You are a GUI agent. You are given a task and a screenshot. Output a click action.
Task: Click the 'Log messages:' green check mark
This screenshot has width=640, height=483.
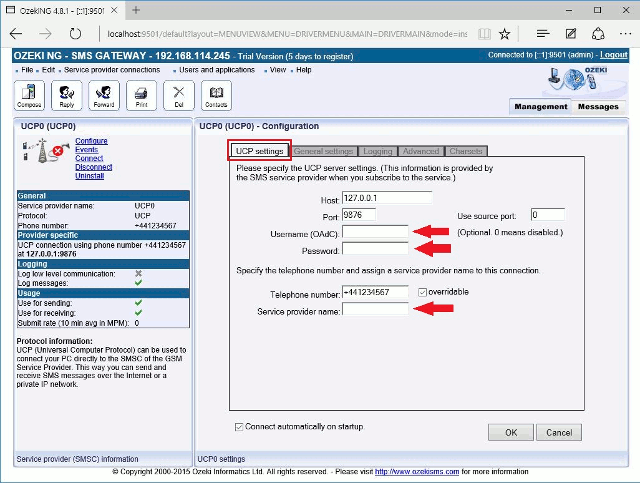[138, 283]
